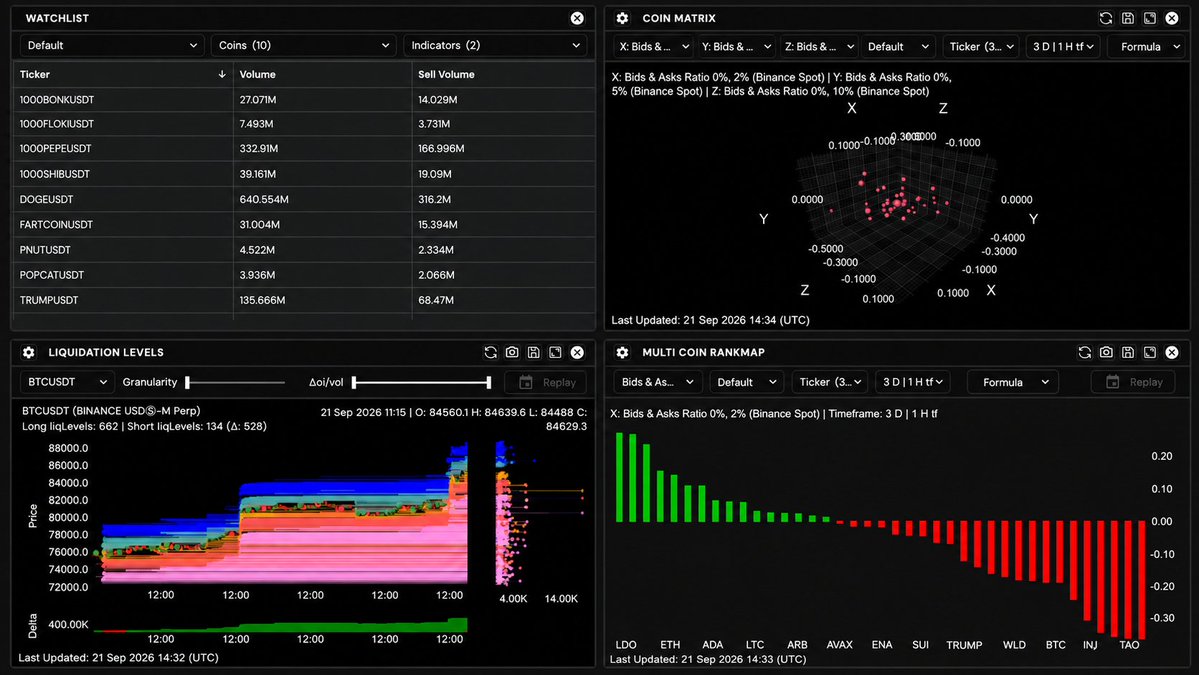Open the Coin Matrix 3 D | 1 H tf dropdown
Image resolution: width=1199 pixels, height=675 pixels.
point(1063,47)
